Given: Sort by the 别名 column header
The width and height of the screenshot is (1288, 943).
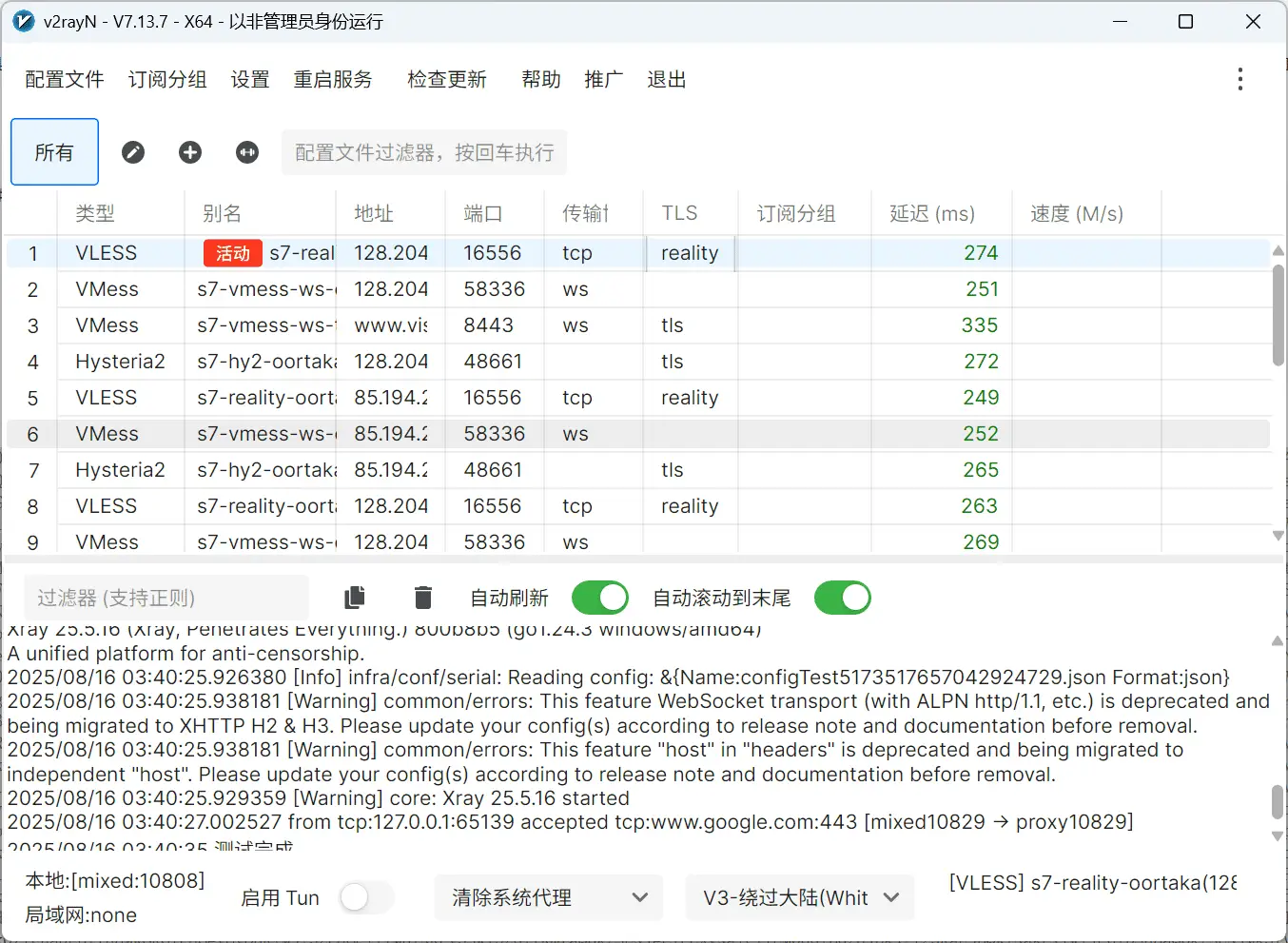Looking at the screenshot, I should coord(260,213).
